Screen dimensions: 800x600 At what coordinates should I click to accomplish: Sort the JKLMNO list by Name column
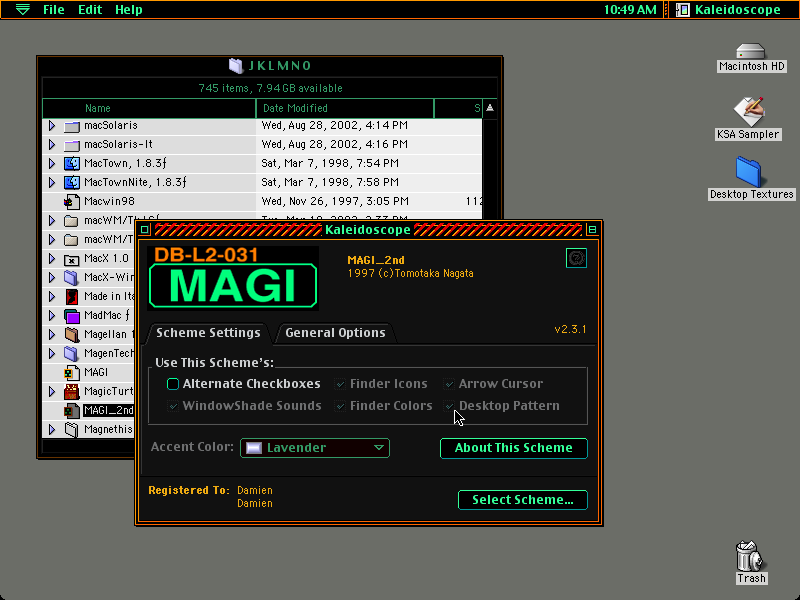pos(149,108)
